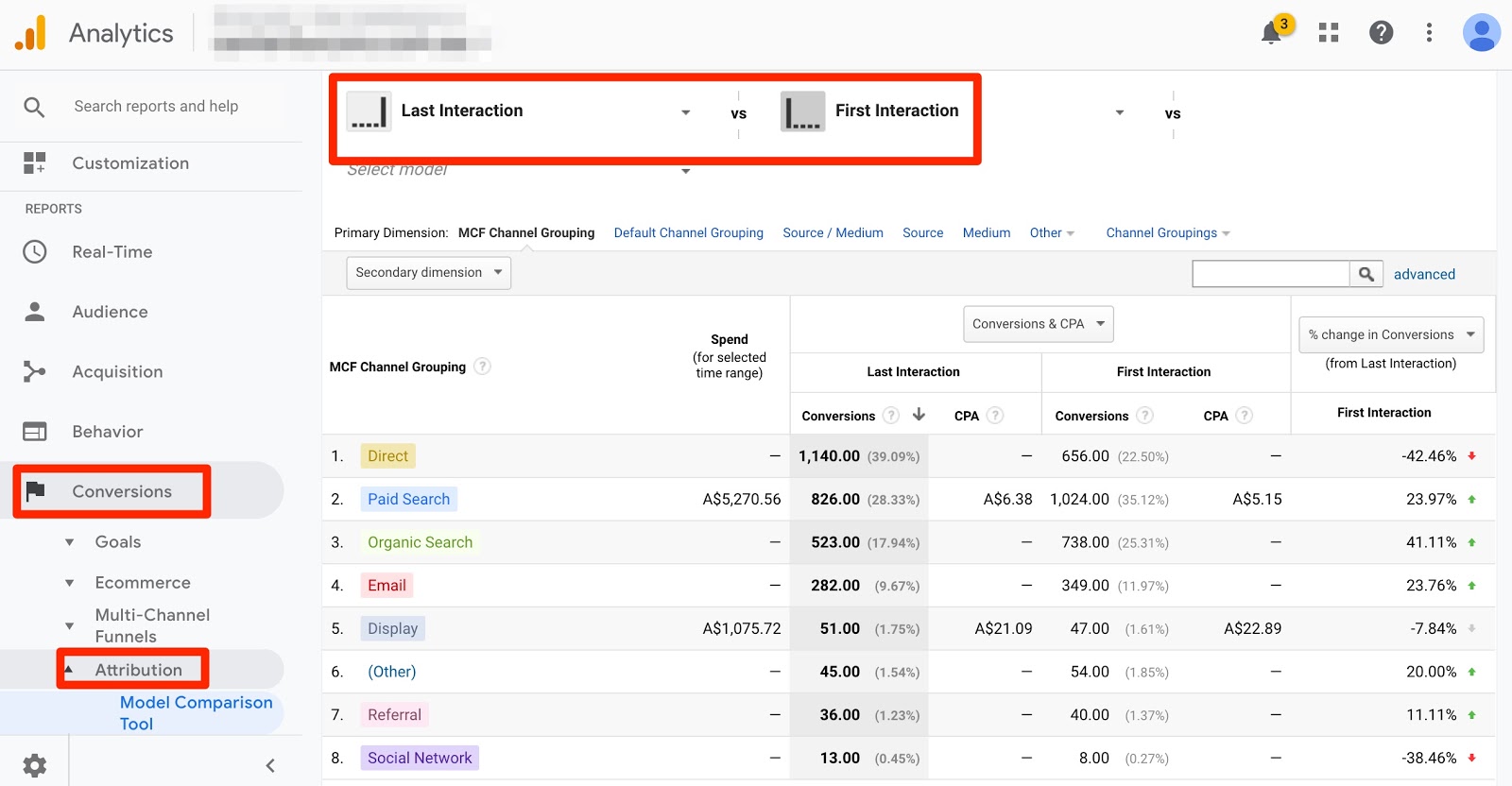Open the First Interaction model dropdown arrow
Screen dimensions: 1512x786
pyautogui.click(x=1120, y=112)
